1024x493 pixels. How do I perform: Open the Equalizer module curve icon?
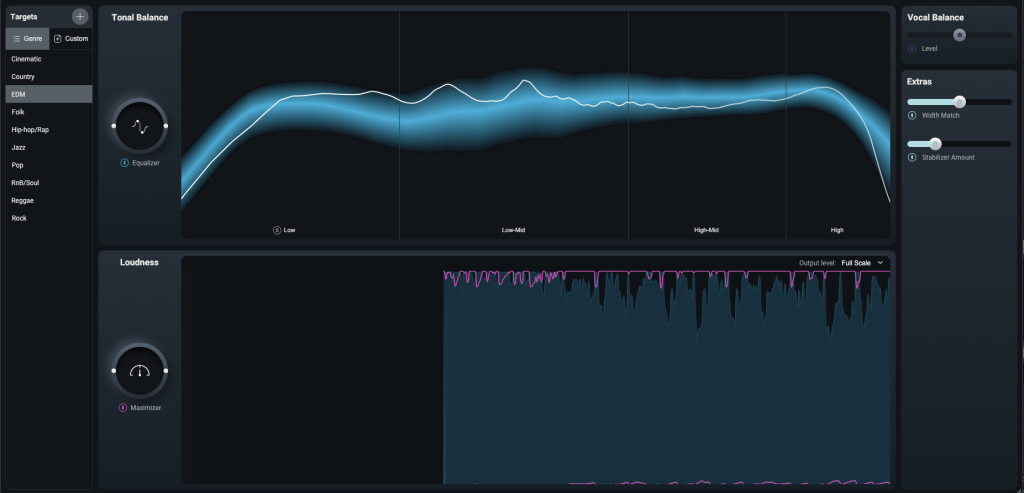click(139, 126)
